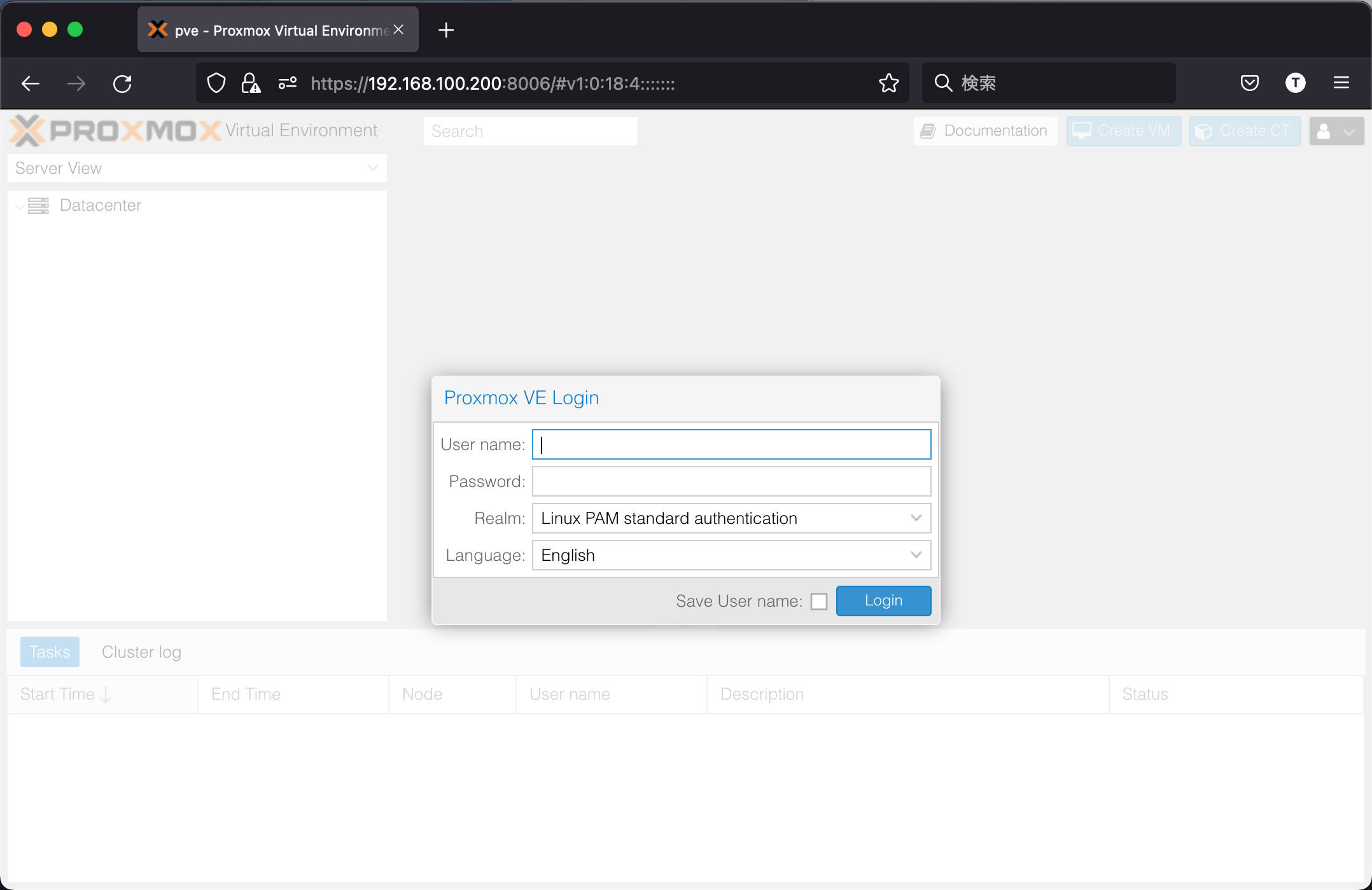The image size is (1372, 890).
Task: Click the macOS green maximize window button
Action: 75,29
